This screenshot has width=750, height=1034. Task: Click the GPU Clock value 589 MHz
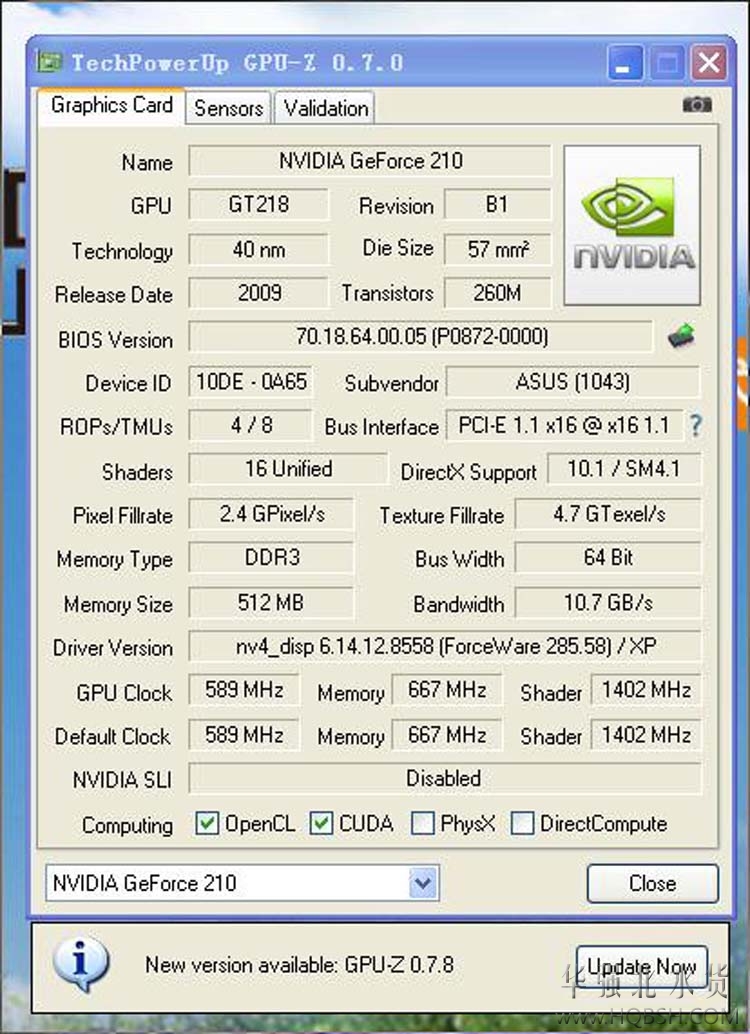[244, 690]
